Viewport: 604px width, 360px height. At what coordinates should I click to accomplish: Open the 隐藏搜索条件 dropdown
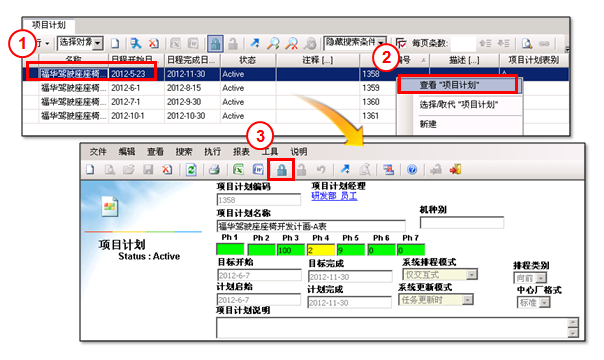click(381, 42)
